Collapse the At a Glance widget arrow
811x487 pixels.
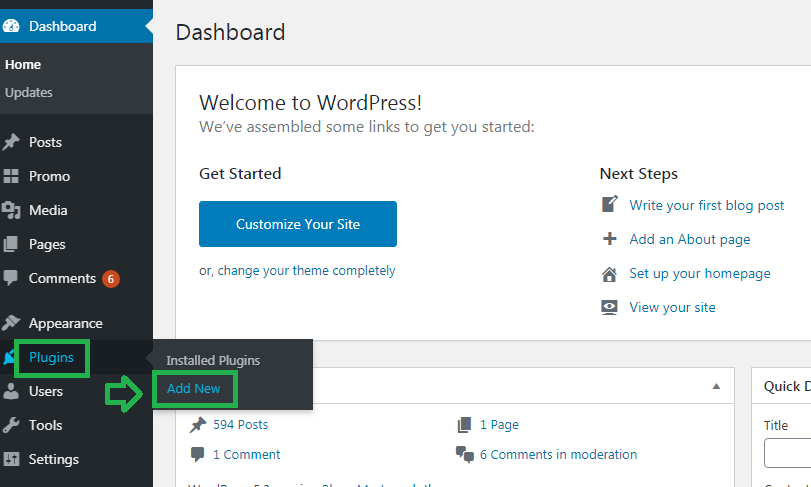(x=716, y=386)
